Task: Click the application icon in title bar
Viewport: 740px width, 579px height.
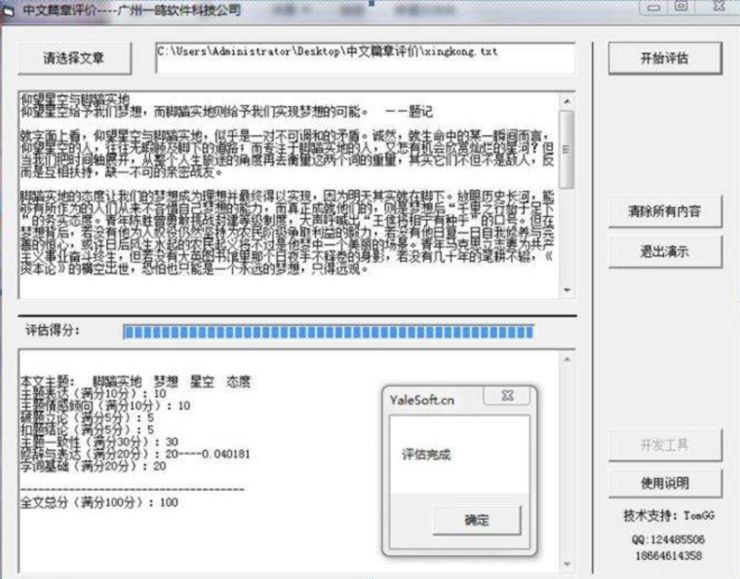Action: 8,11
